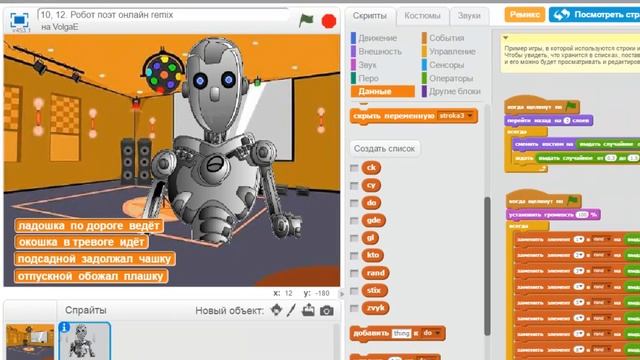Choose new sprite from library icon

click(276, 311)
